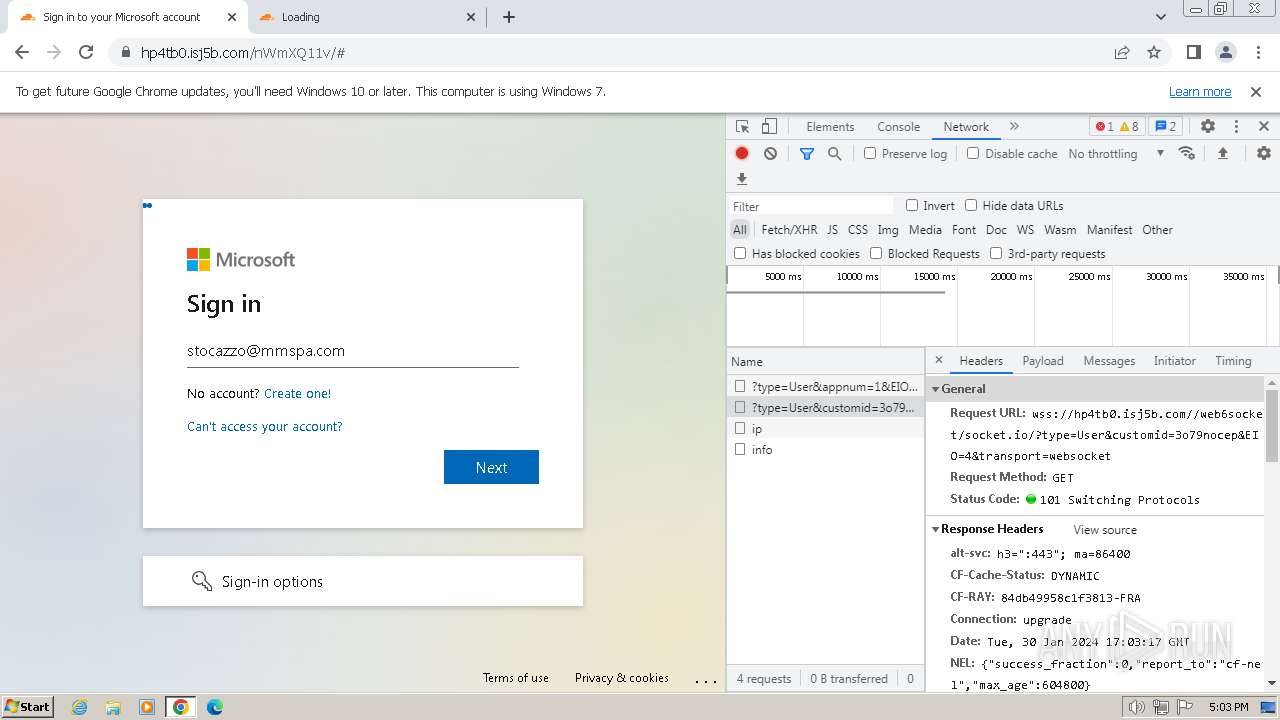Image resolution: width=1280 pixels, height=720 pixels.
Task: Select the inspect element picker icon
Action: [742, 127]
